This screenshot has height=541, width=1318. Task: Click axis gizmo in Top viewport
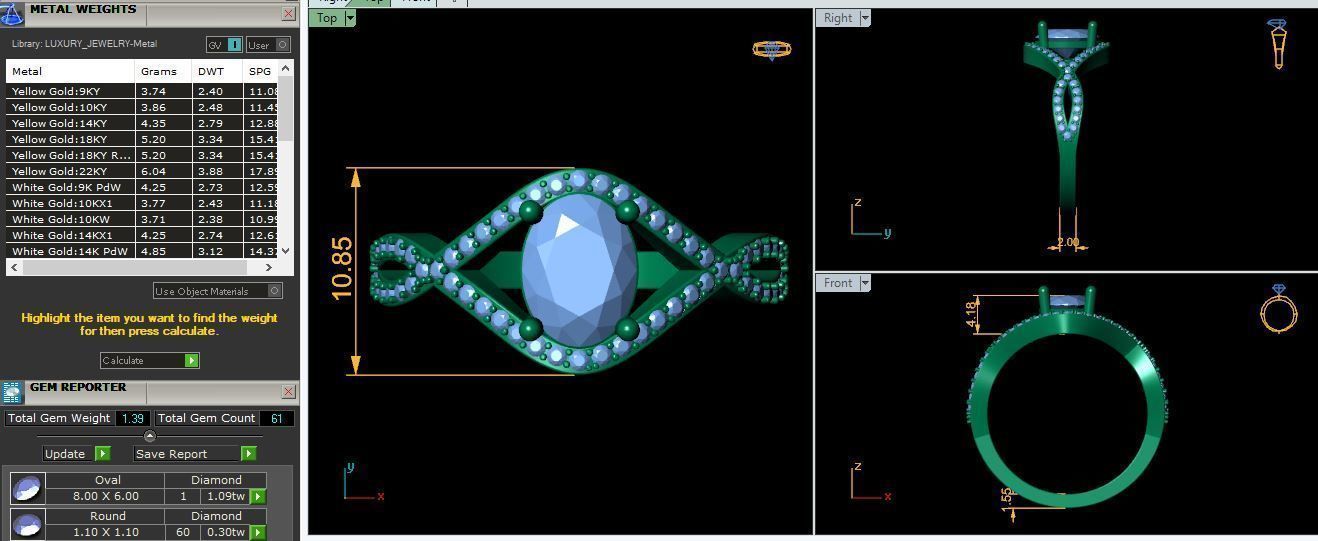click(362, 482)
